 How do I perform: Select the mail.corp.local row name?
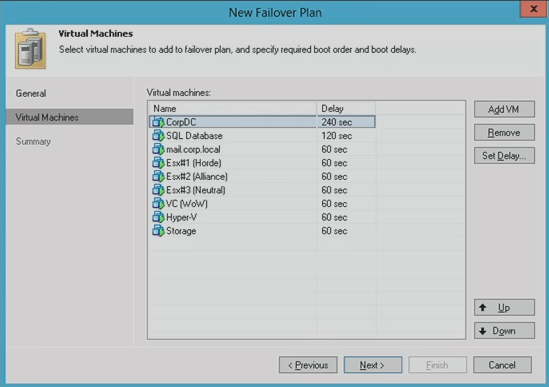coord(193,150)
